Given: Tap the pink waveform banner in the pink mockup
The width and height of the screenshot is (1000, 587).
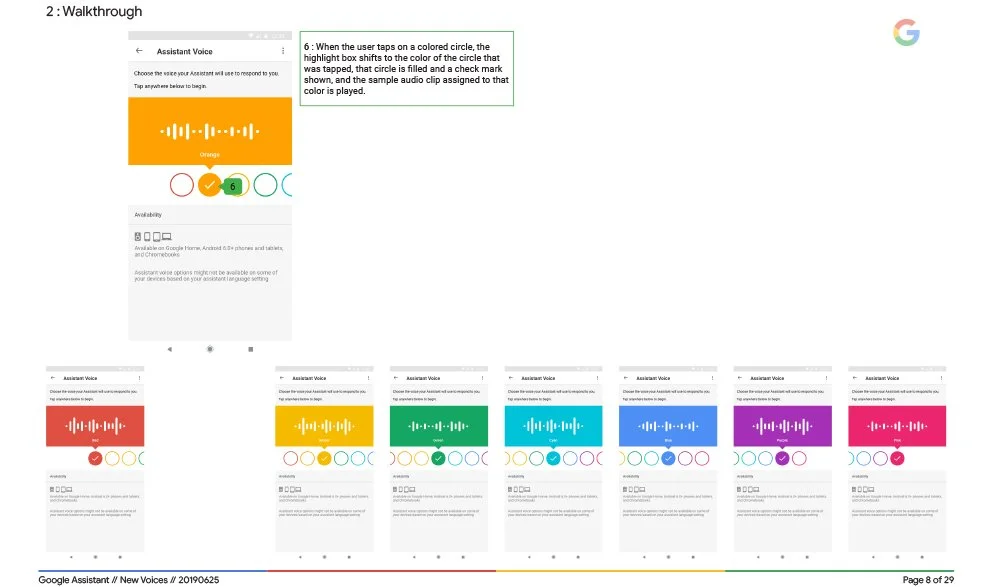Looking at the screenshot, I should [897, 426].
